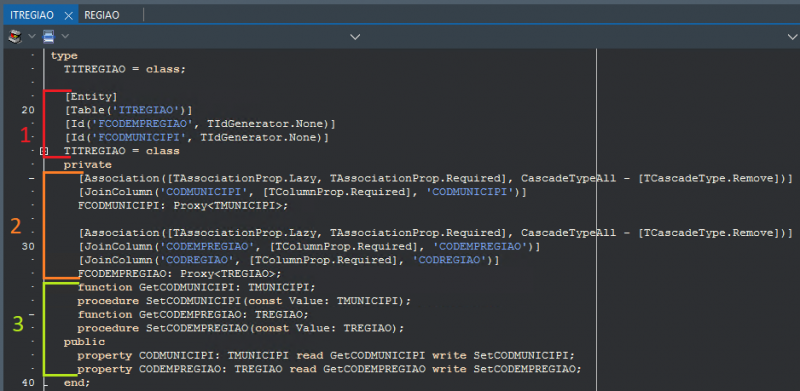
Task: Click the 'private' keyword line
Action: tap(88, 165)
